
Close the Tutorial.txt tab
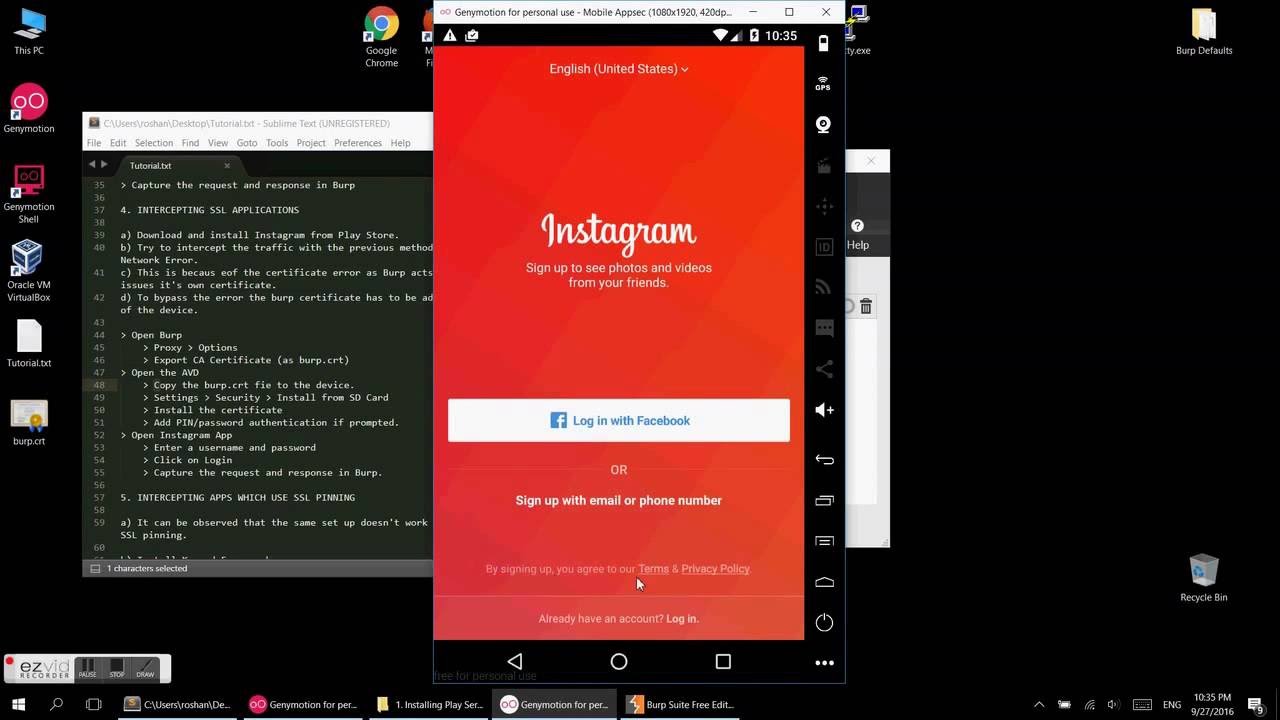click(227, 165)
